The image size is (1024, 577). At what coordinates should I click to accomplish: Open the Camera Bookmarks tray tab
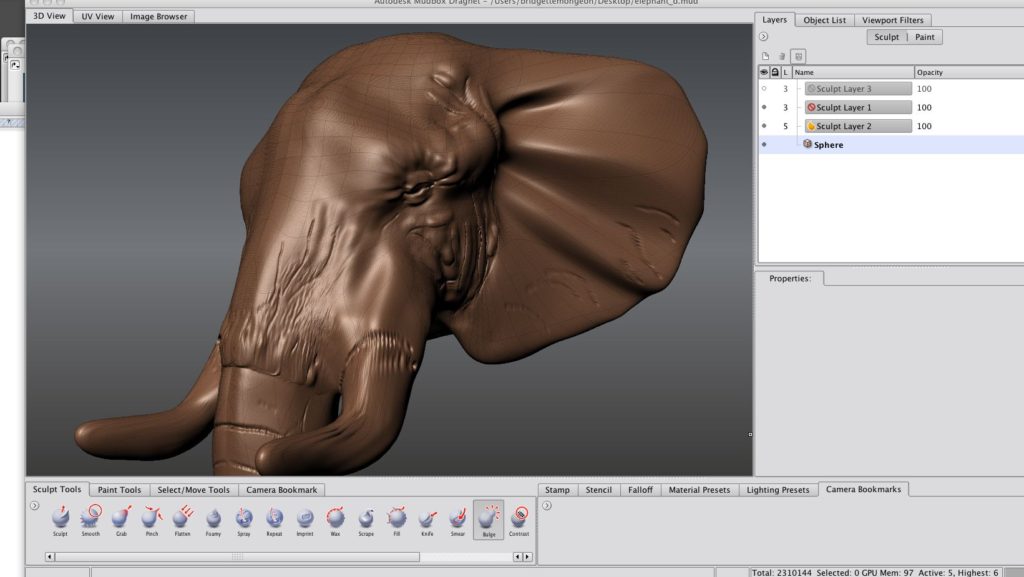tap(863, 489)
